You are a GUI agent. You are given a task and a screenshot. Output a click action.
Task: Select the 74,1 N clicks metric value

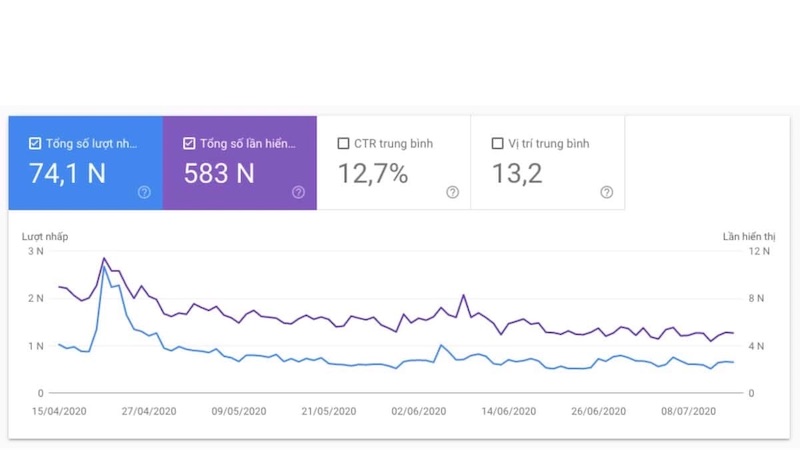pos(67,174)
